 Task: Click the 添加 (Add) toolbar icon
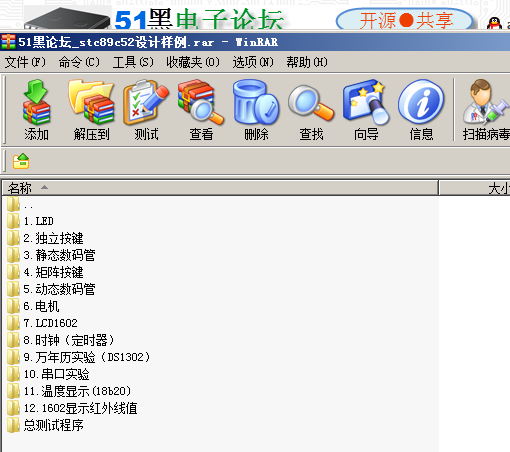coord(36,110)
